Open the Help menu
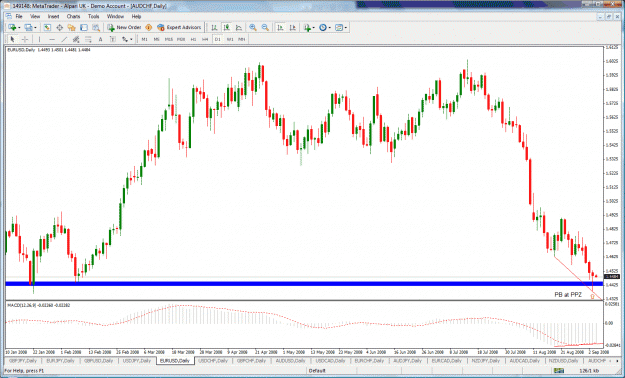This screenshot has width=625, height=378. [136, 17]
